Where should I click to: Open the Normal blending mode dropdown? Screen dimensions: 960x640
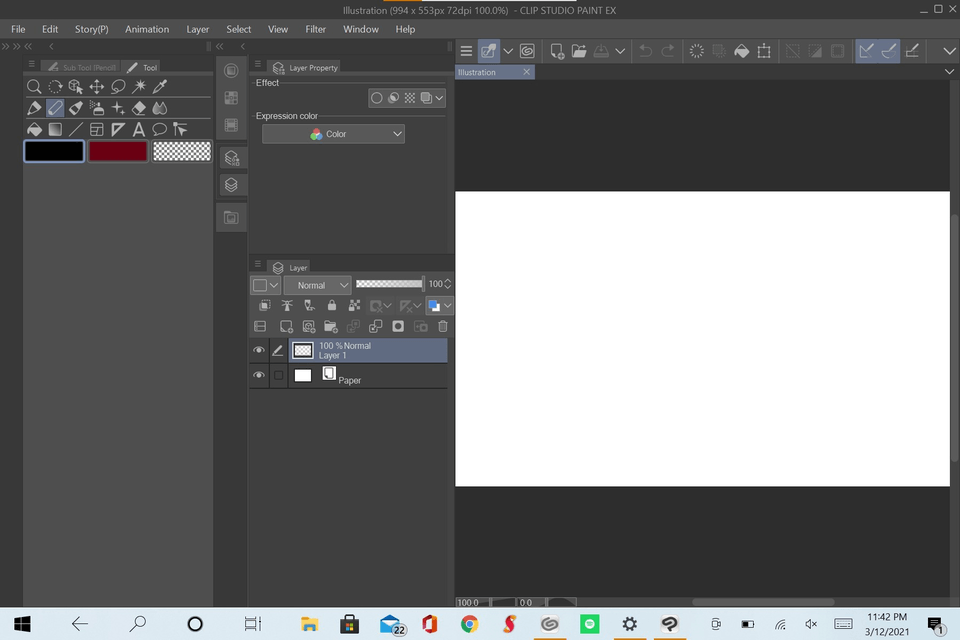317,285
